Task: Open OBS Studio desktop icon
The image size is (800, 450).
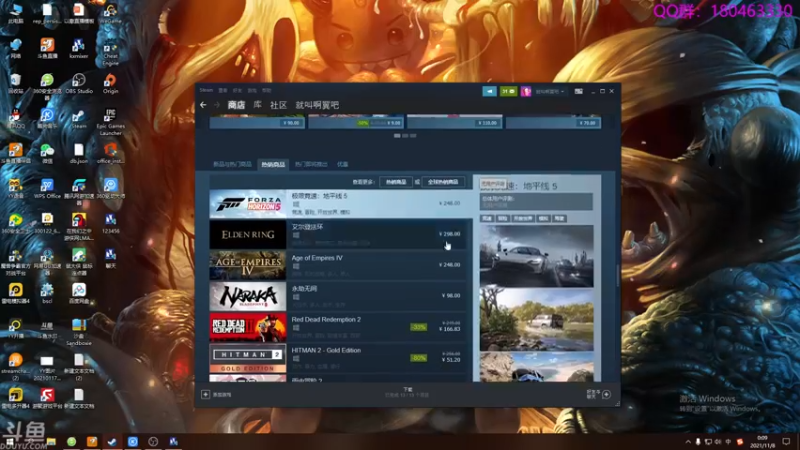Action: 79,84
